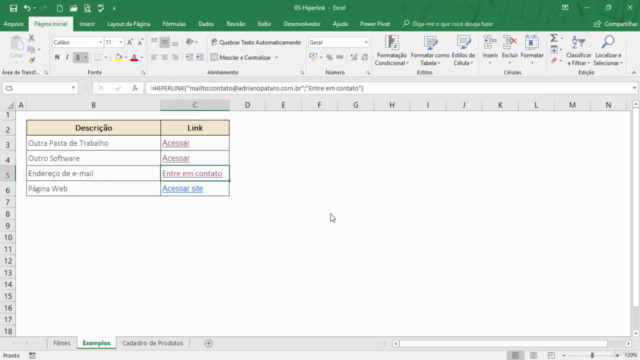Open Formatação Condicional menu
Screen dimensions: 640x360
click(x=391, y=51)
